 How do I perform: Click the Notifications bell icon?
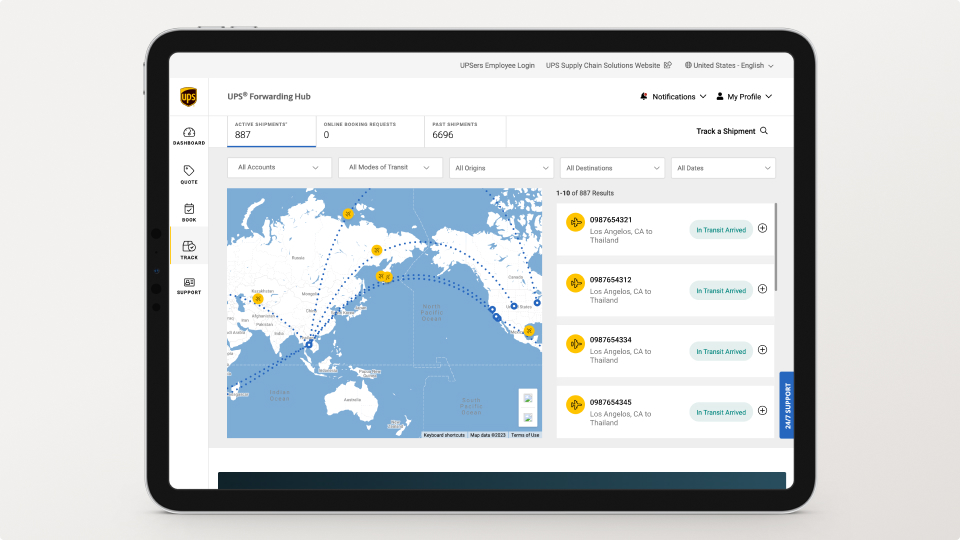[x=643, y=97]
